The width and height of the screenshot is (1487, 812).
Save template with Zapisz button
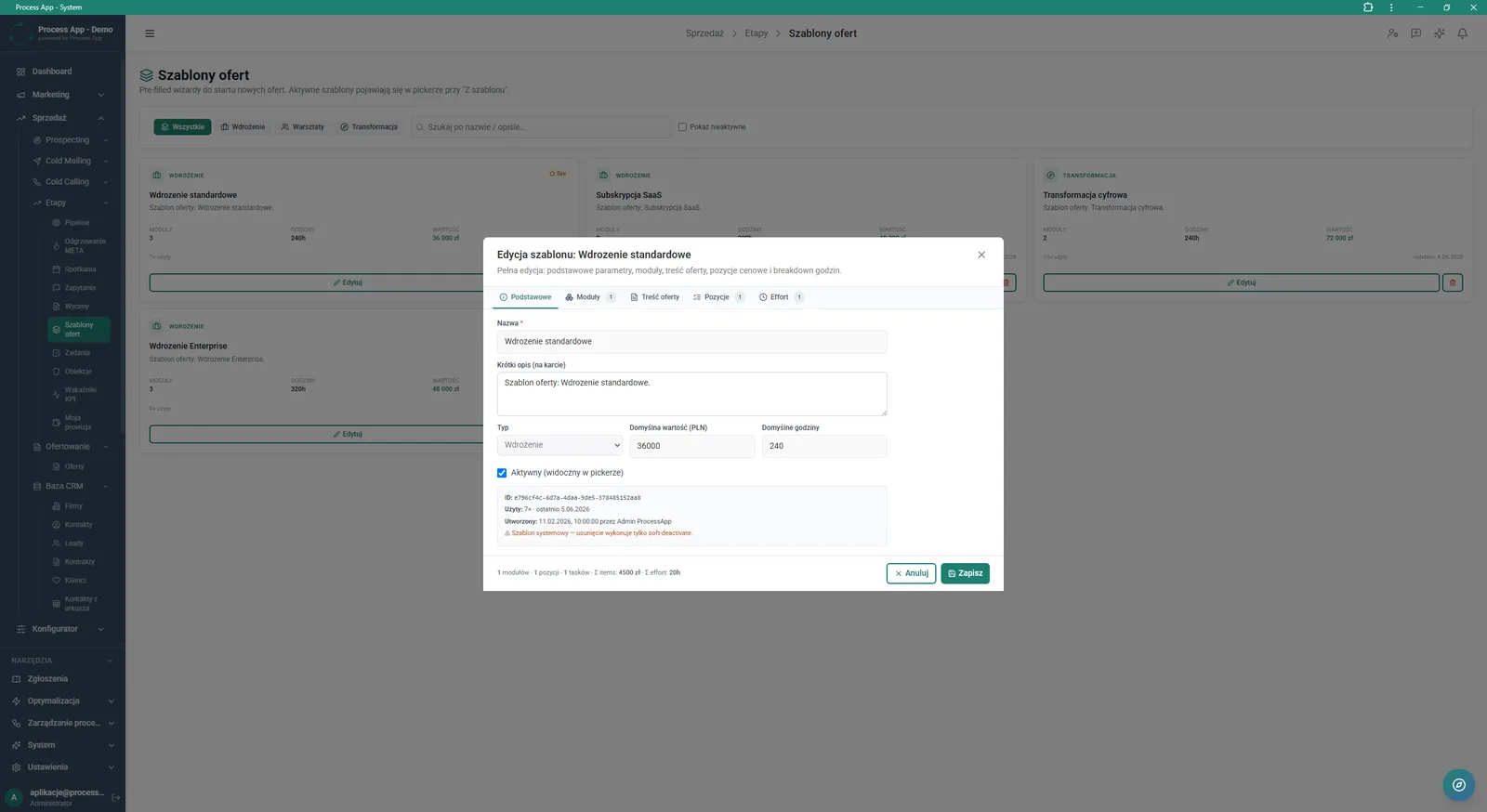[x=965, y=573]
